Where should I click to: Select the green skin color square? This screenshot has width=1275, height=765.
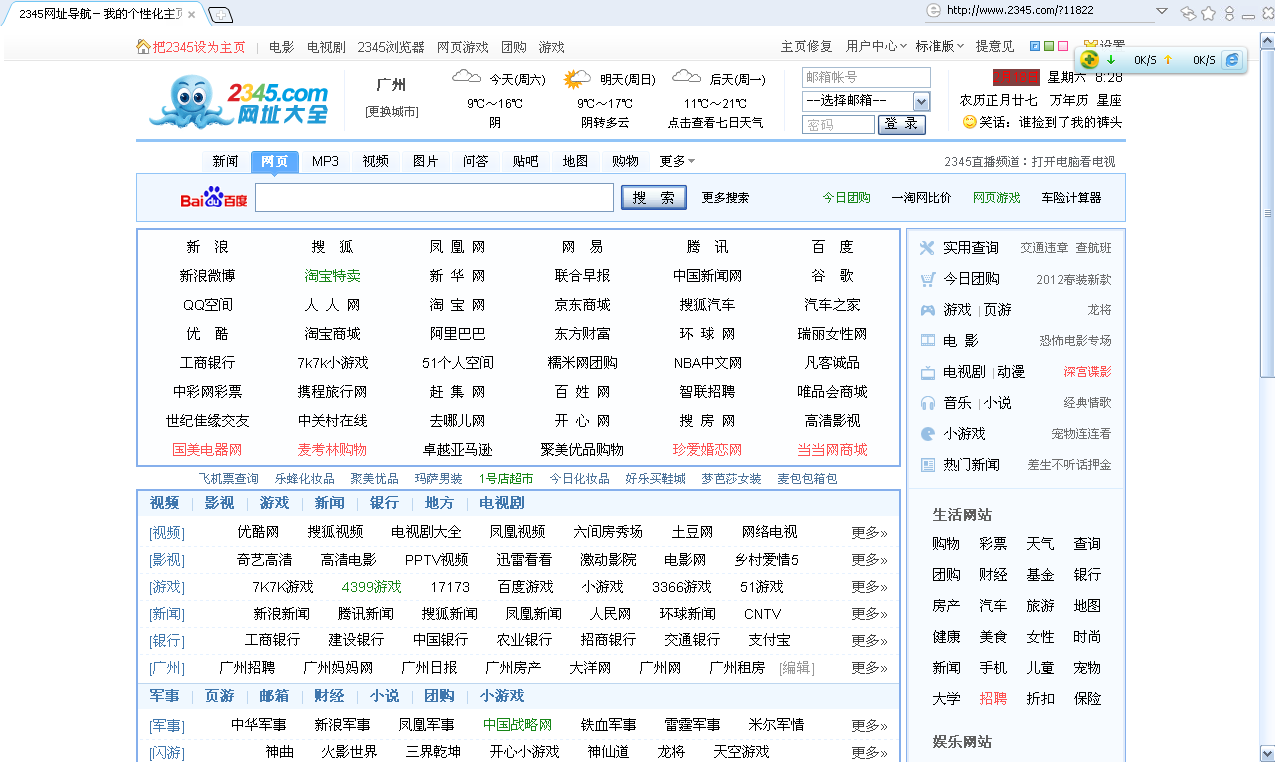tap(1049, 46)
